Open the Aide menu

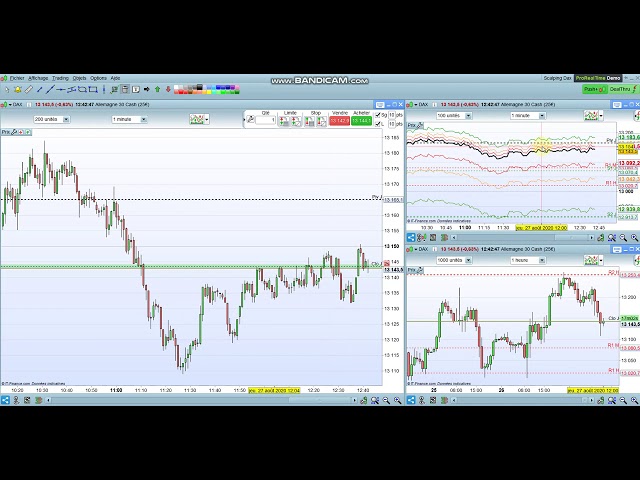116,78
